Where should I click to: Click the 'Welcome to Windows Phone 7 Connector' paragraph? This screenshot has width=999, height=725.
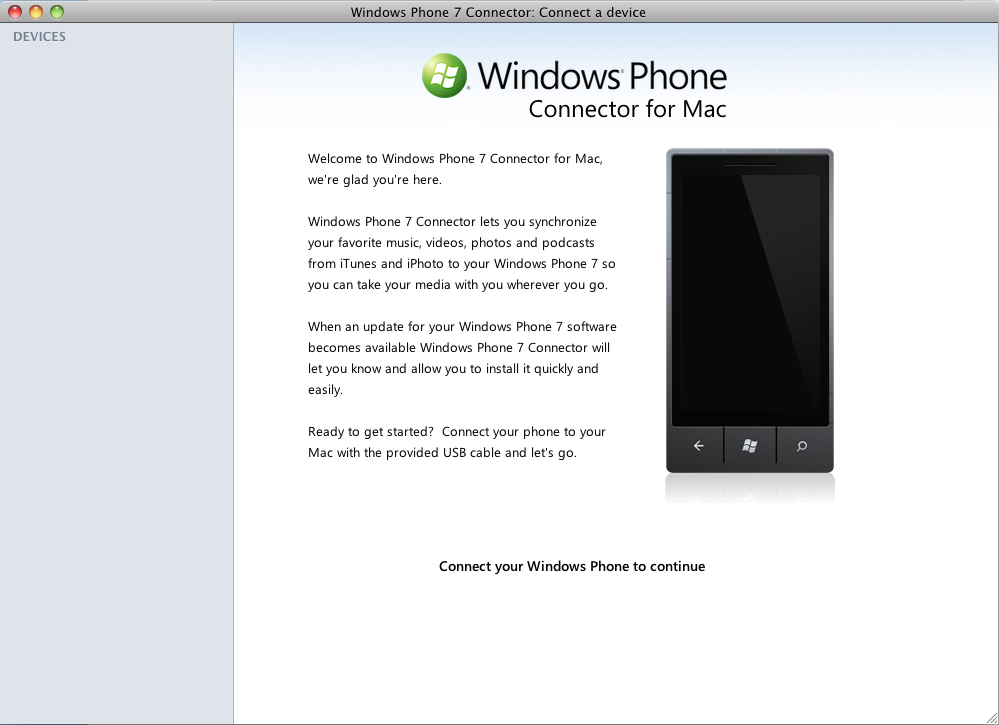[x=455, y=169]
